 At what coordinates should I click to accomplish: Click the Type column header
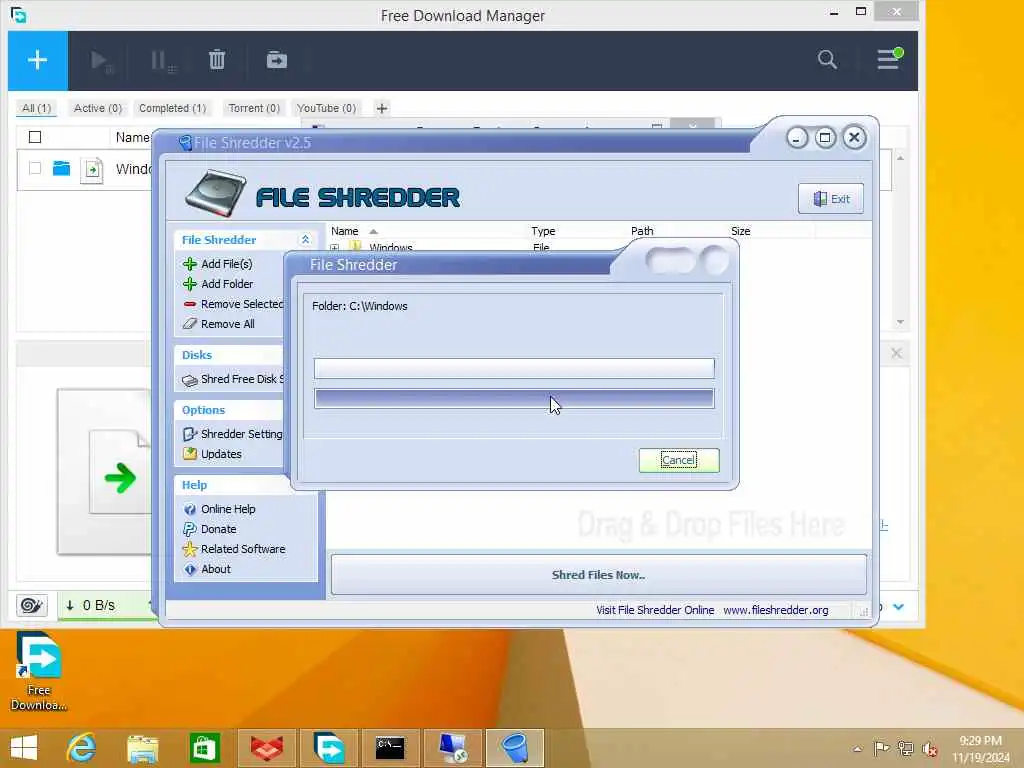coord(543,231)
